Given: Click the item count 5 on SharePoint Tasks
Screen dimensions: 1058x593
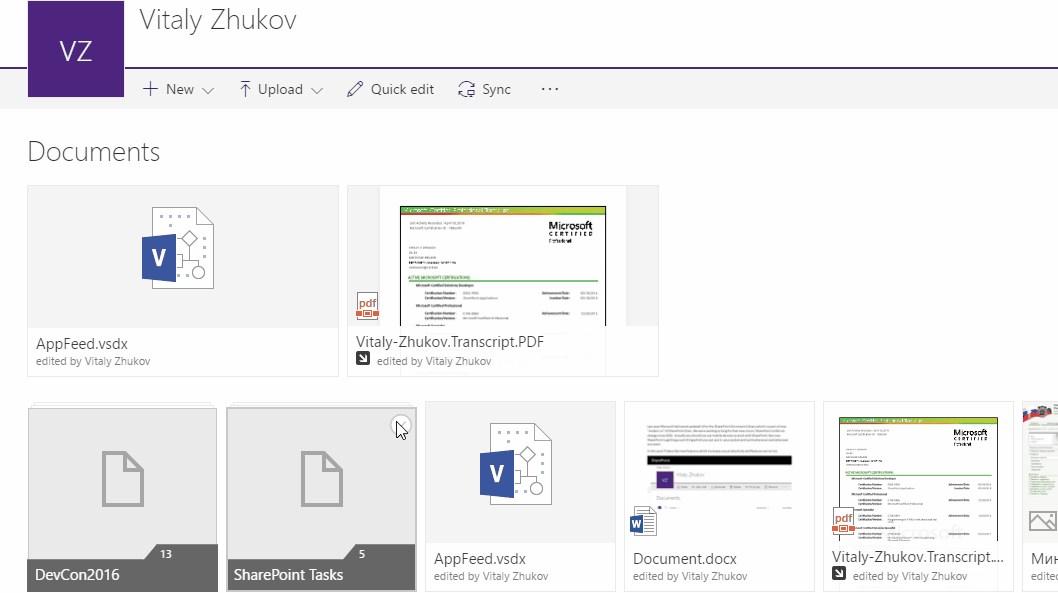Looking at the screenshot, I should coord(362,554).
